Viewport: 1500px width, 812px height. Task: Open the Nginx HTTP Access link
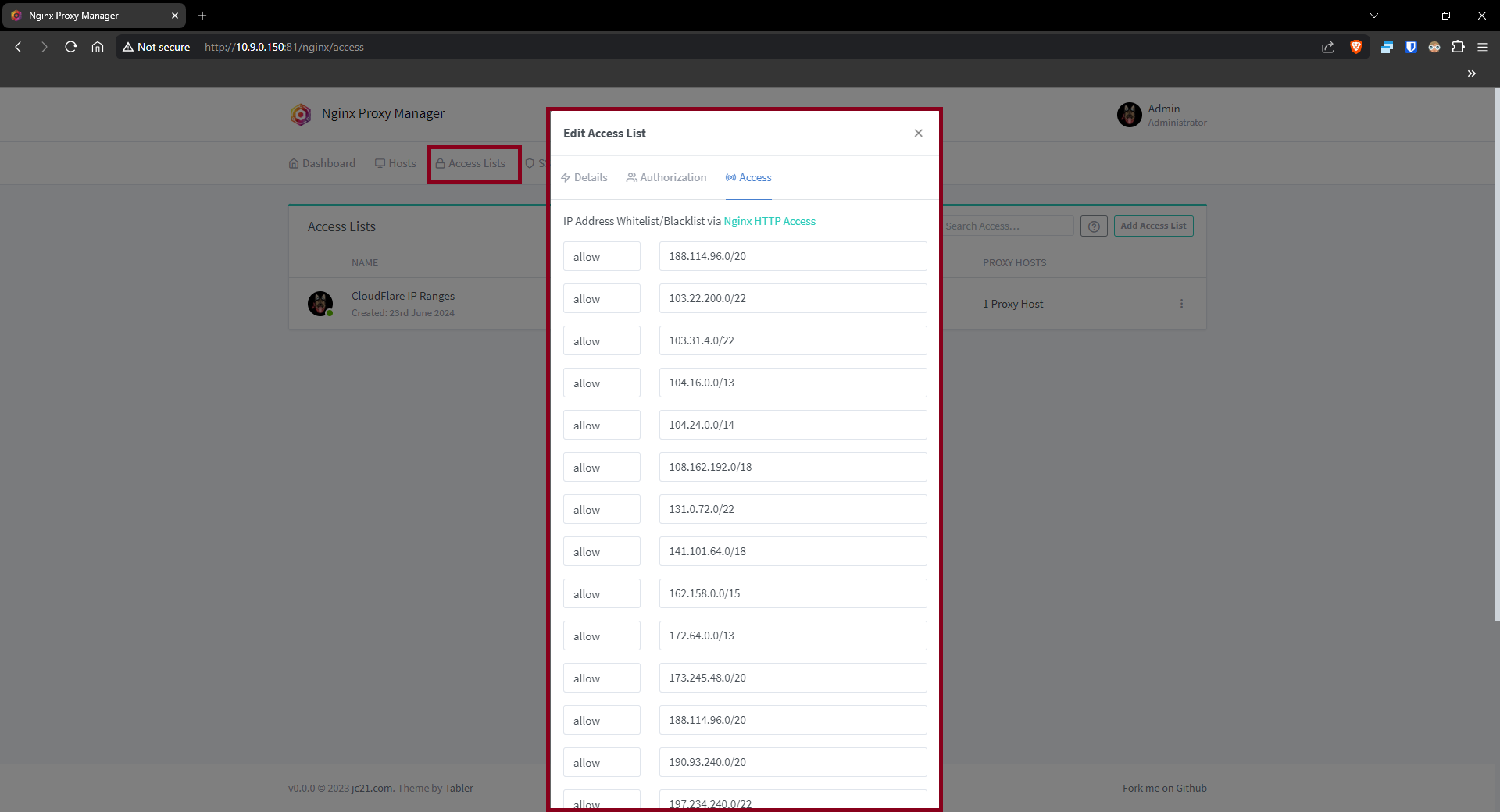(x=770, y=221)
